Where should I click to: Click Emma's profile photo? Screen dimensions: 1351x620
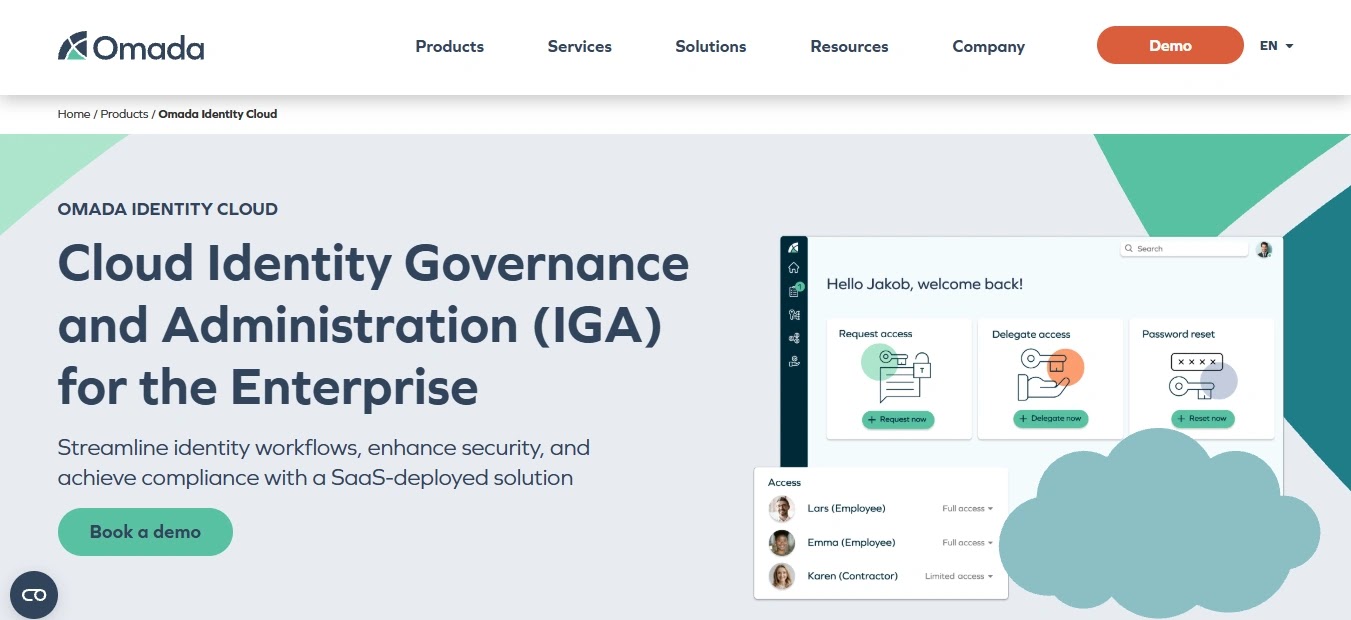click(x=782, y=543)
